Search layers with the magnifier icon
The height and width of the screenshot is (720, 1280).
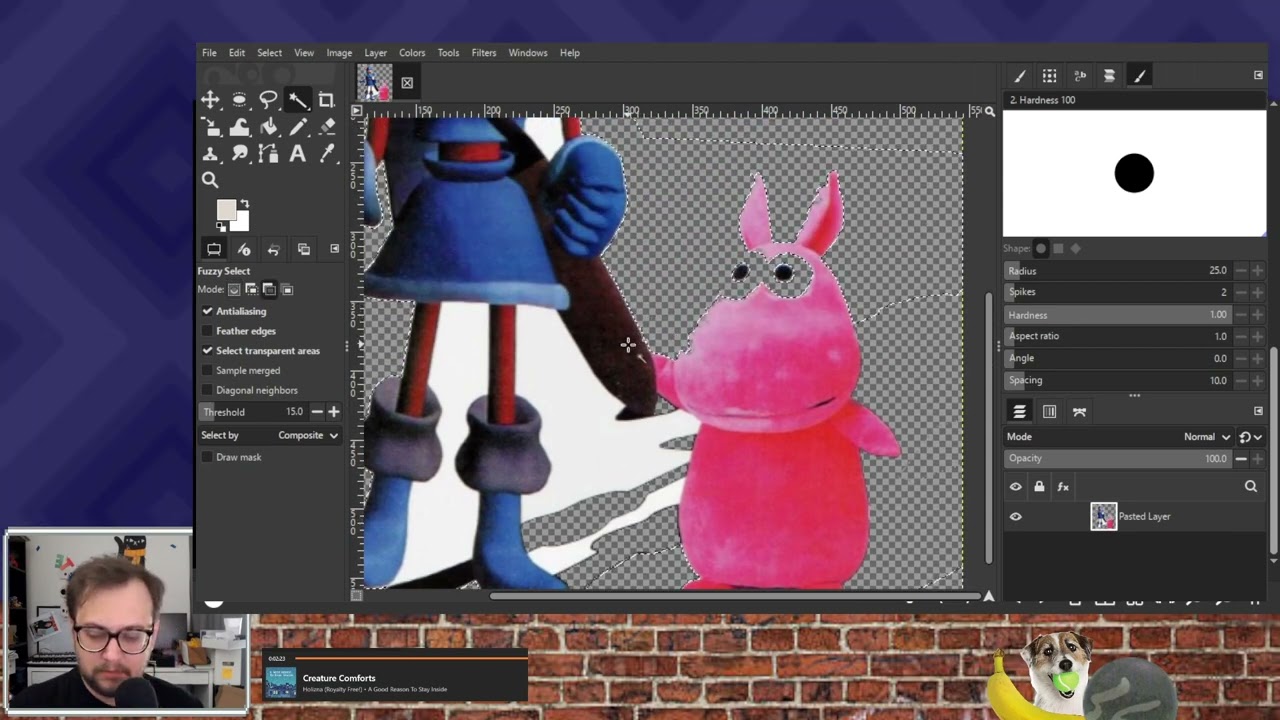1251,487
